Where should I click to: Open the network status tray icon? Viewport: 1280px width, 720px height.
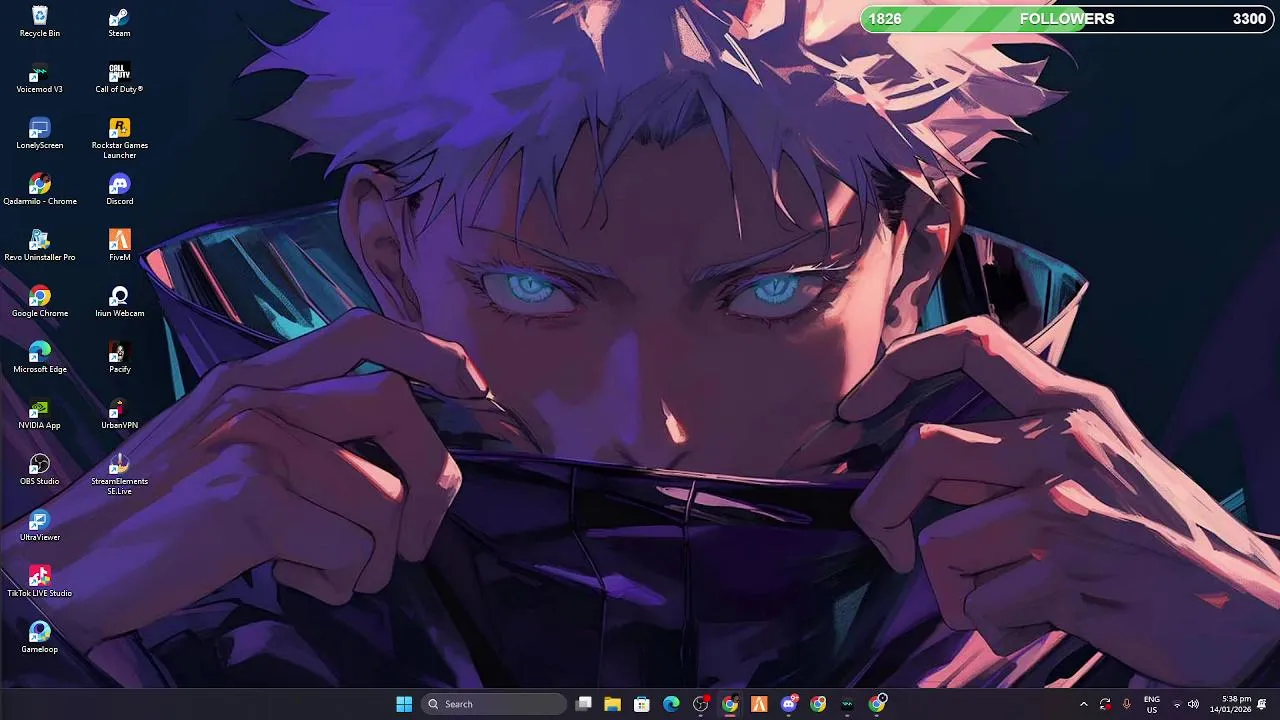click(x=1177, y=704)
